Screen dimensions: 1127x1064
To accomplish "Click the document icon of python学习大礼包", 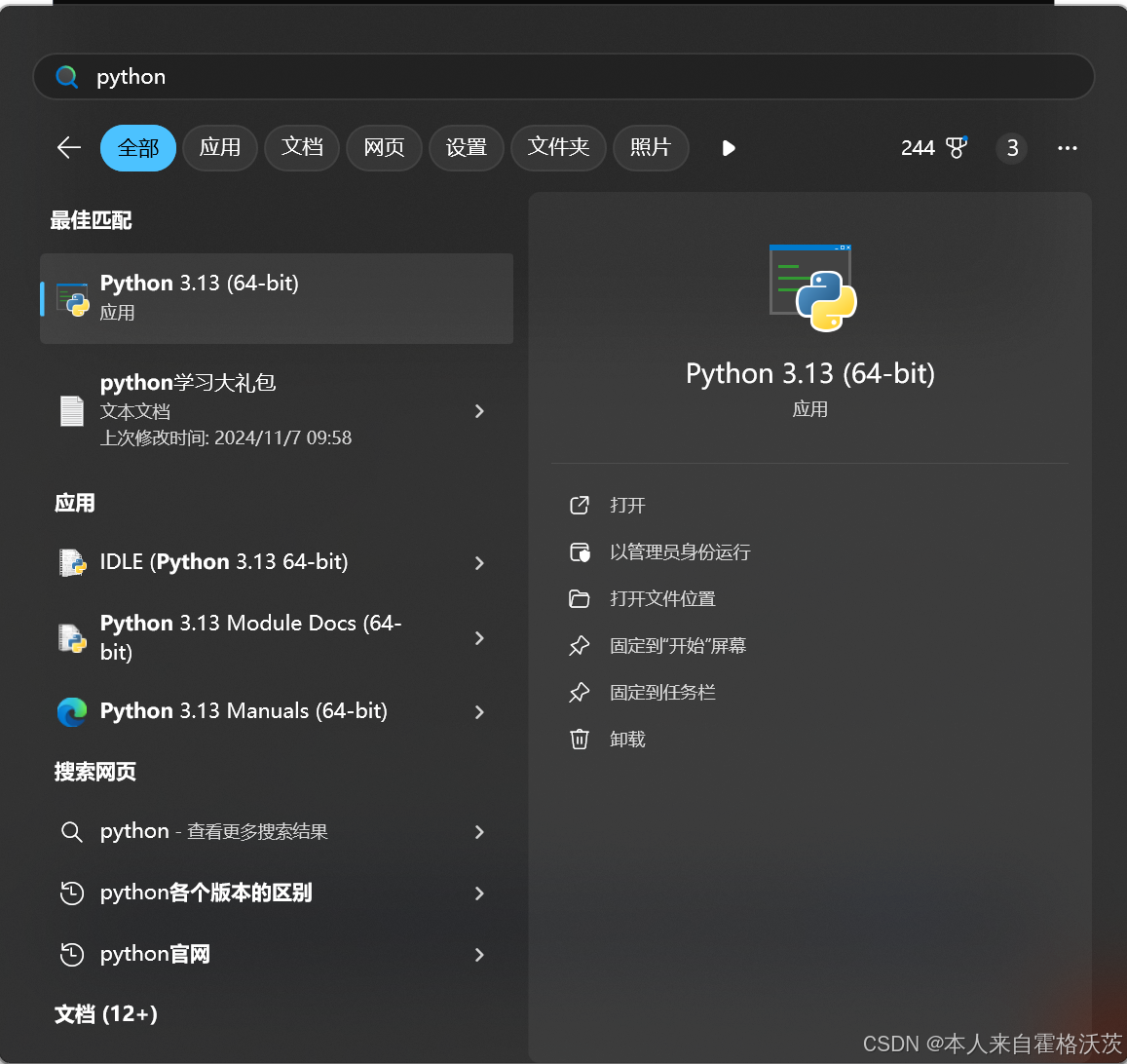I will (72, 411).
